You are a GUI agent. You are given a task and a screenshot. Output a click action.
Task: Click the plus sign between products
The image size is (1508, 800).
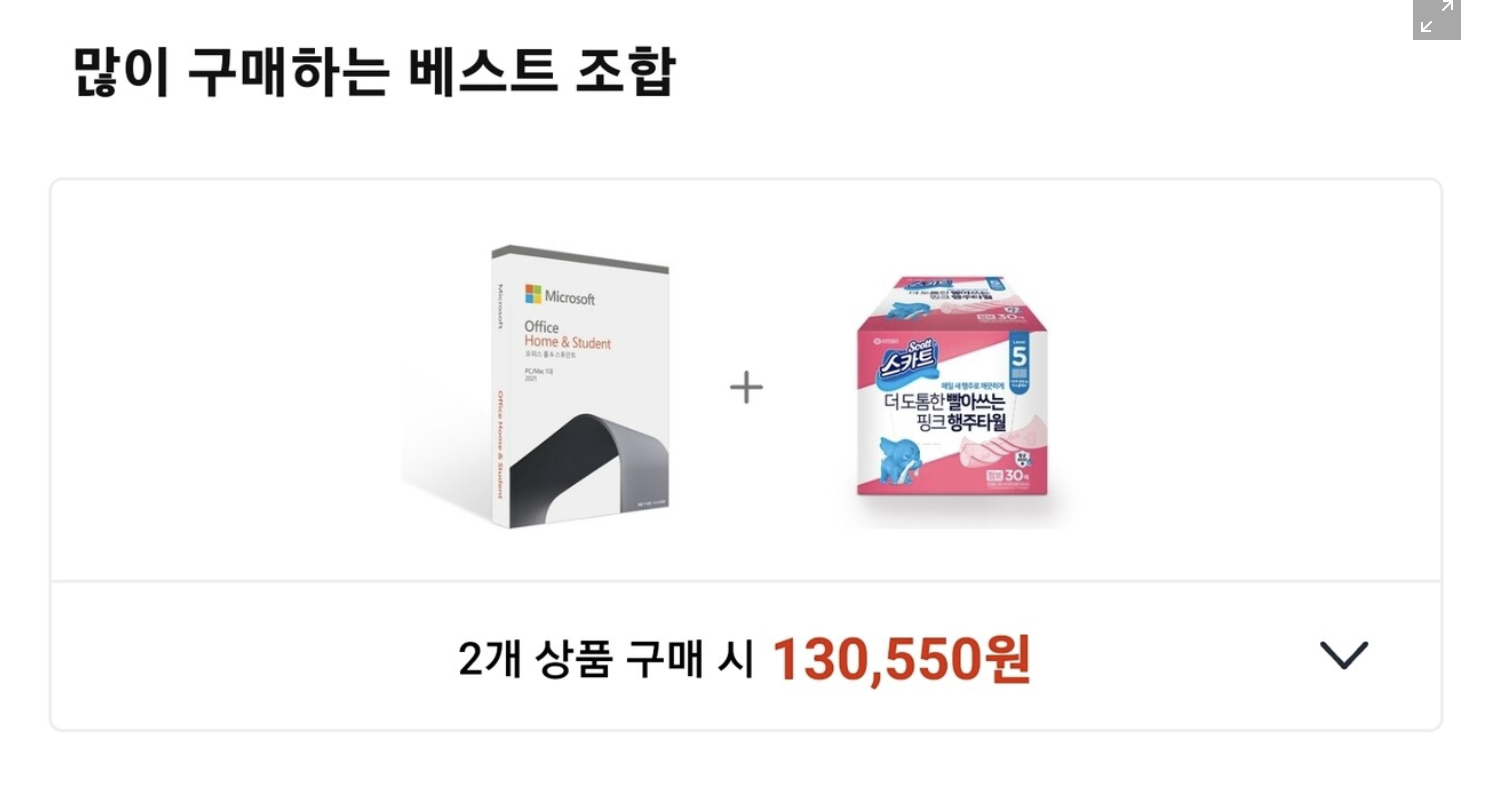pos(746,387)
